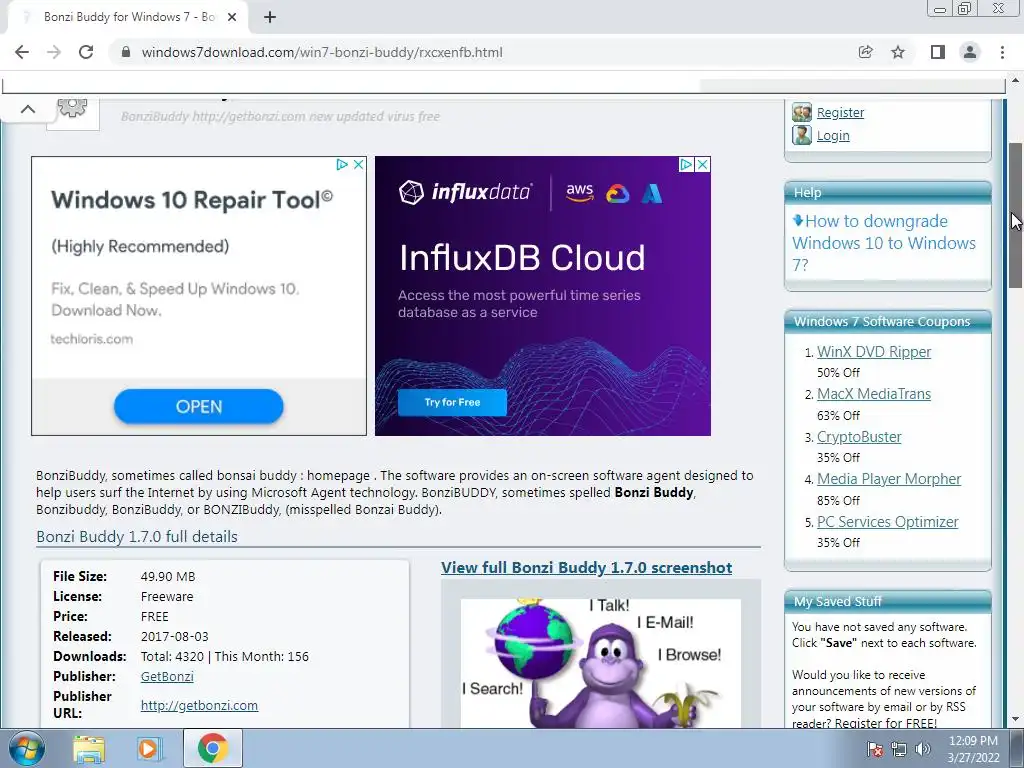Click the scrollbar down arrow
The width and height of the screenshot is (1024, 768).
pyautogui.click(x=1015, y=720)
